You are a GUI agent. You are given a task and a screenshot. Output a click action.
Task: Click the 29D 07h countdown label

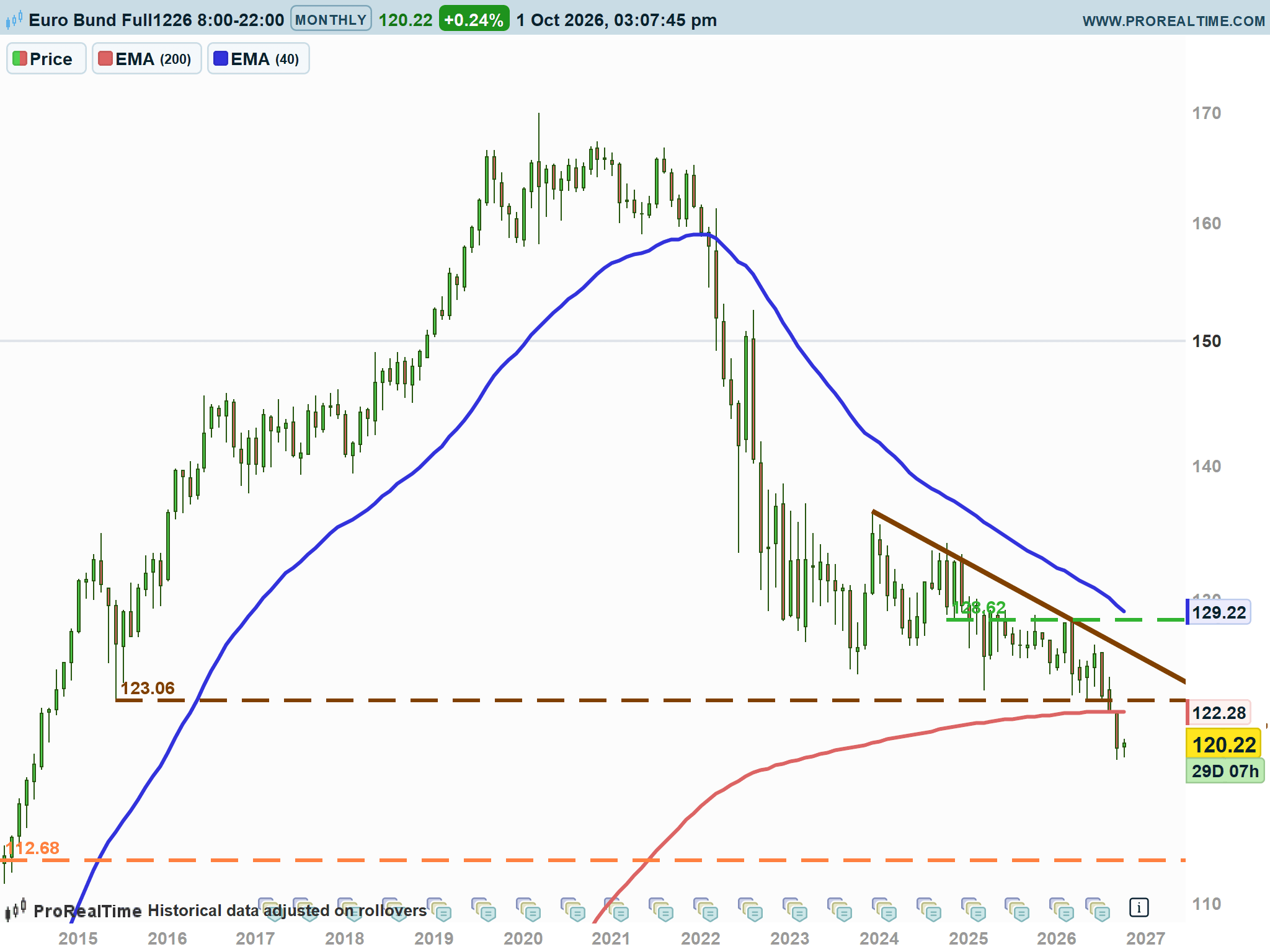[x=1225, y=771]
